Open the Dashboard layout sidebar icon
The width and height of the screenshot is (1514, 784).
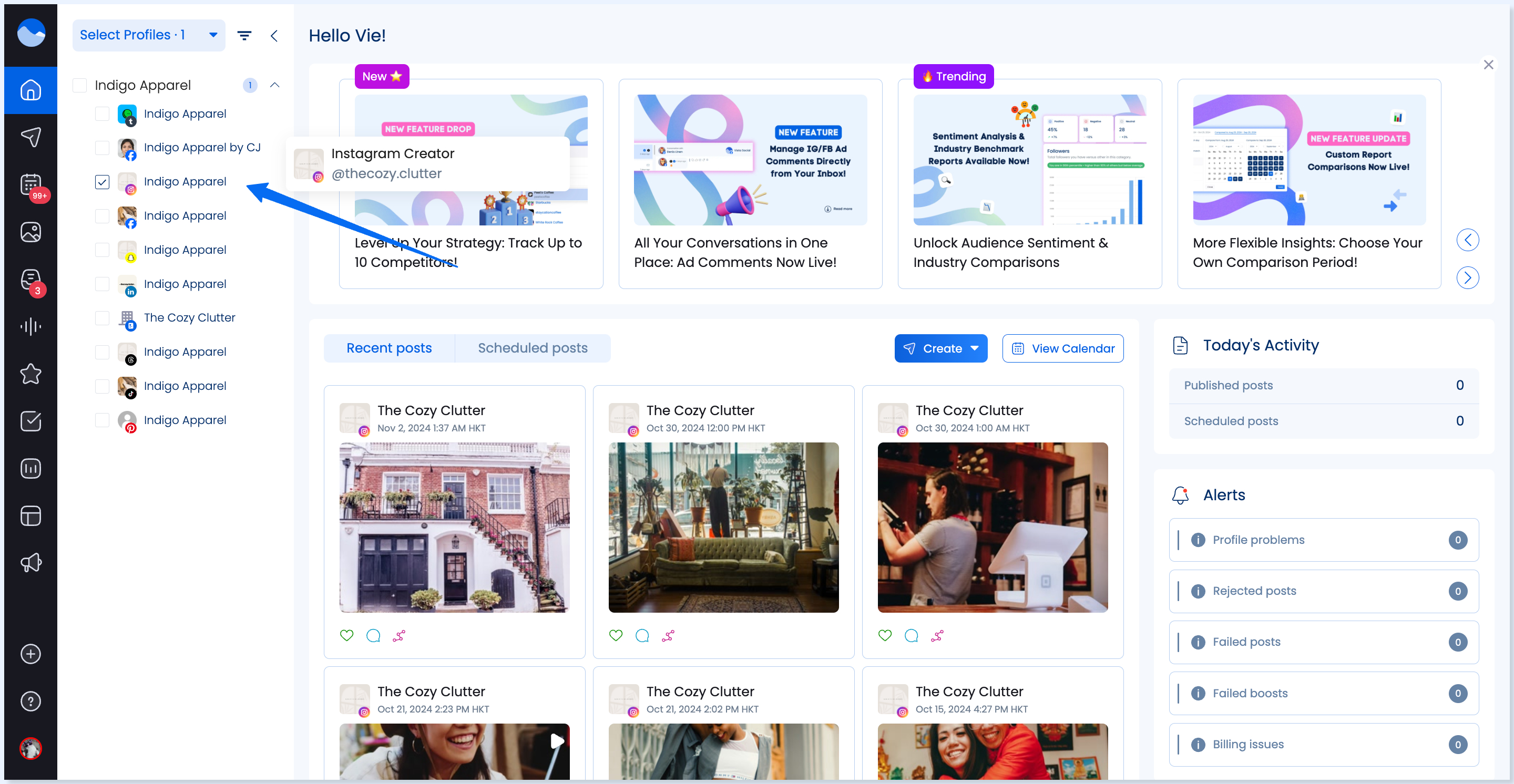(x=30, y=515)
